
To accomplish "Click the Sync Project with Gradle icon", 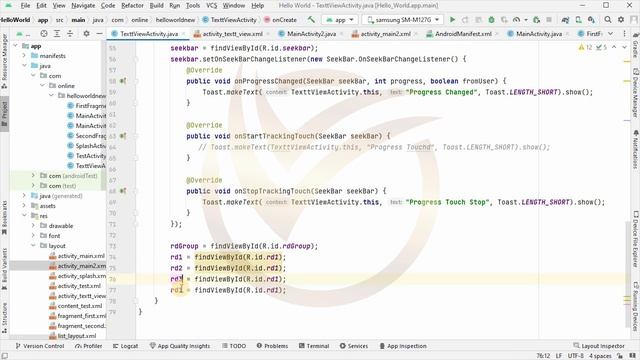I will tap(565, 19).
